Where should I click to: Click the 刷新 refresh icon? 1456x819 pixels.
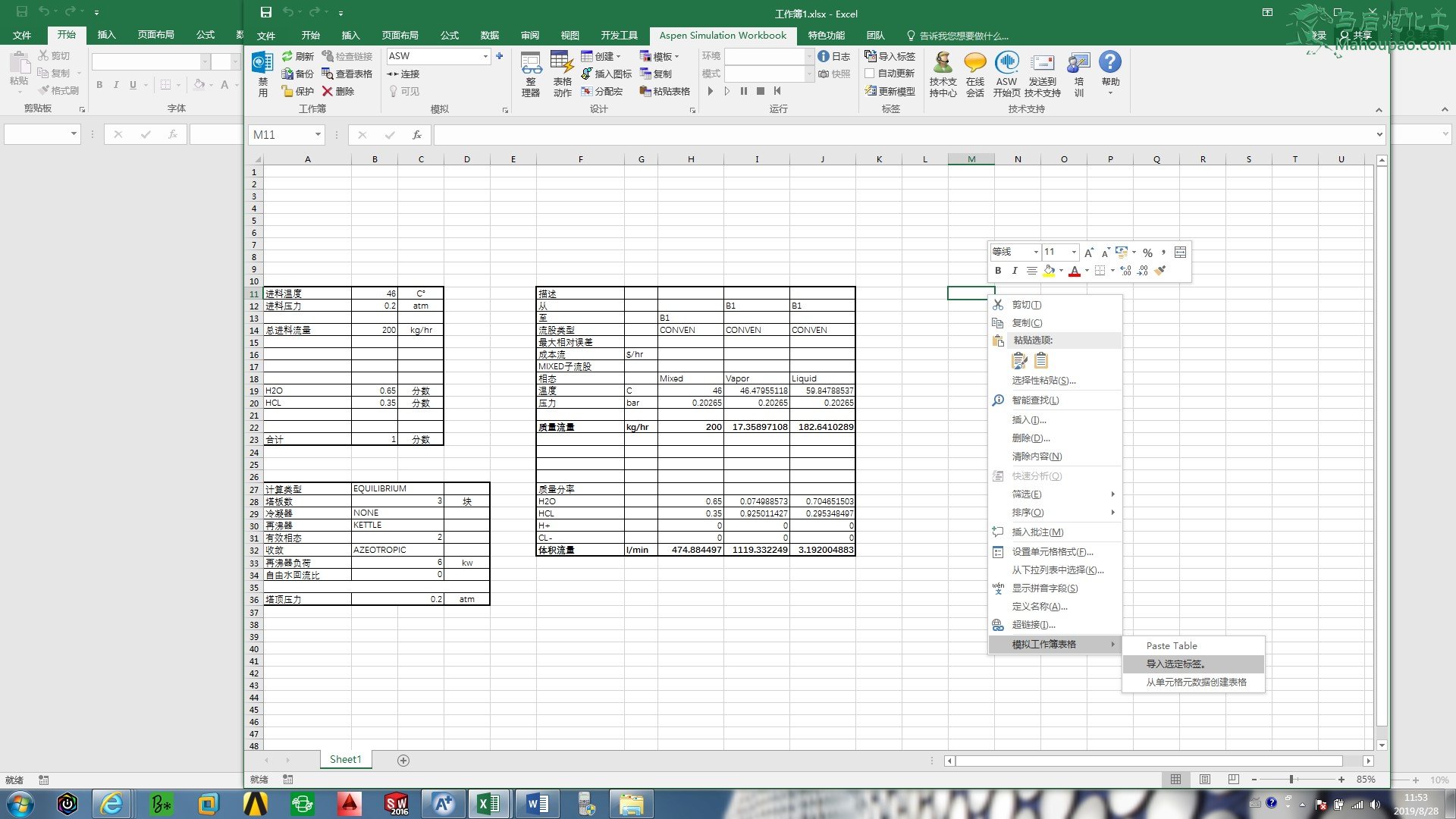[288, 56]
